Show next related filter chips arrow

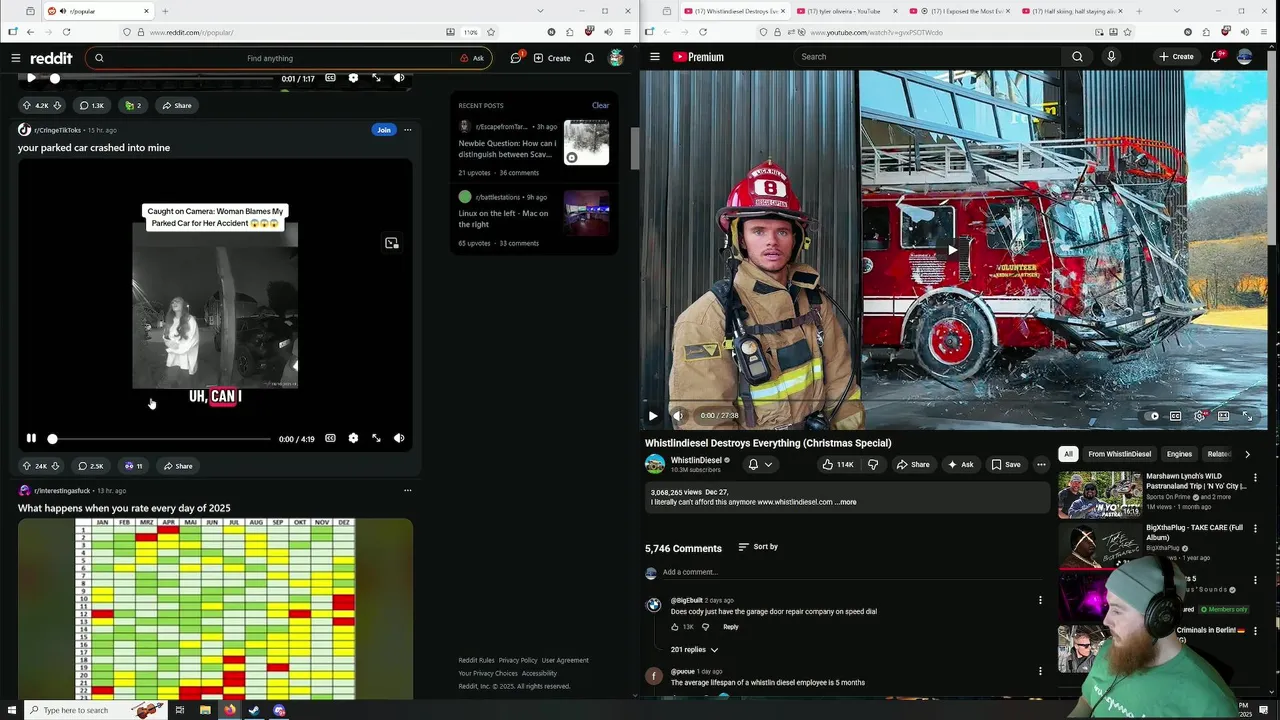tap(1247, 454)
